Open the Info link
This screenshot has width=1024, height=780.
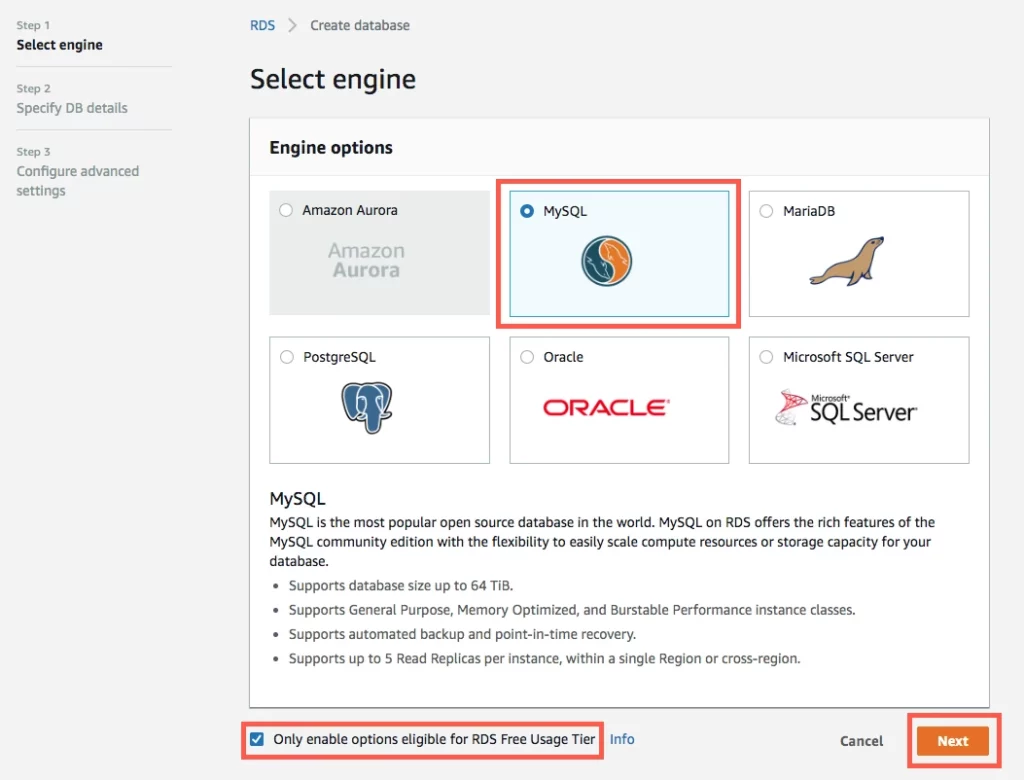[622, 739]
